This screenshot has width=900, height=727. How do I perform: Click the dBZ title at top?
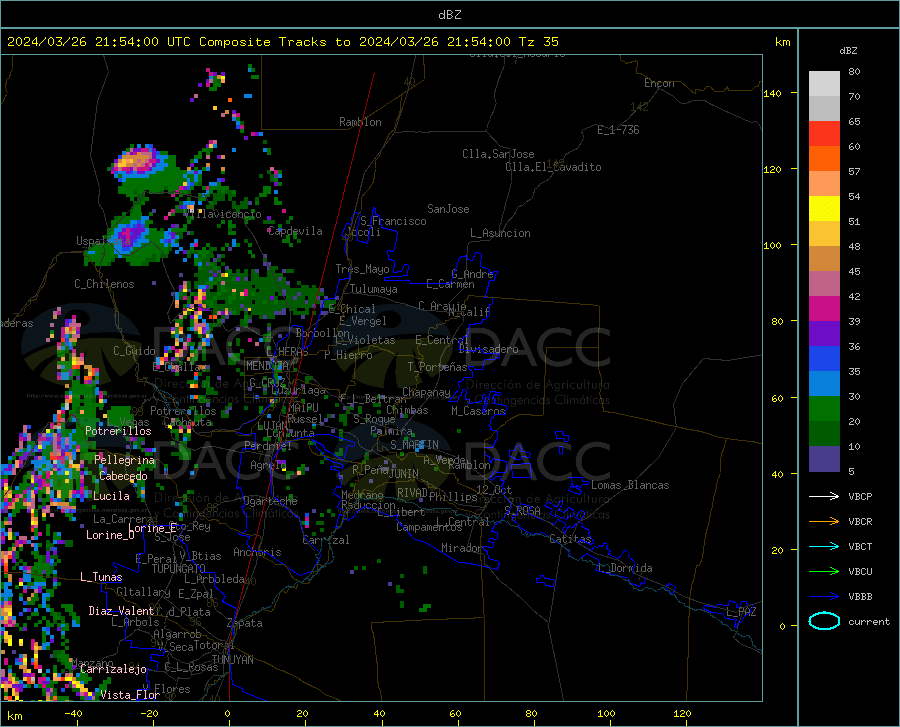coord(449,15)
